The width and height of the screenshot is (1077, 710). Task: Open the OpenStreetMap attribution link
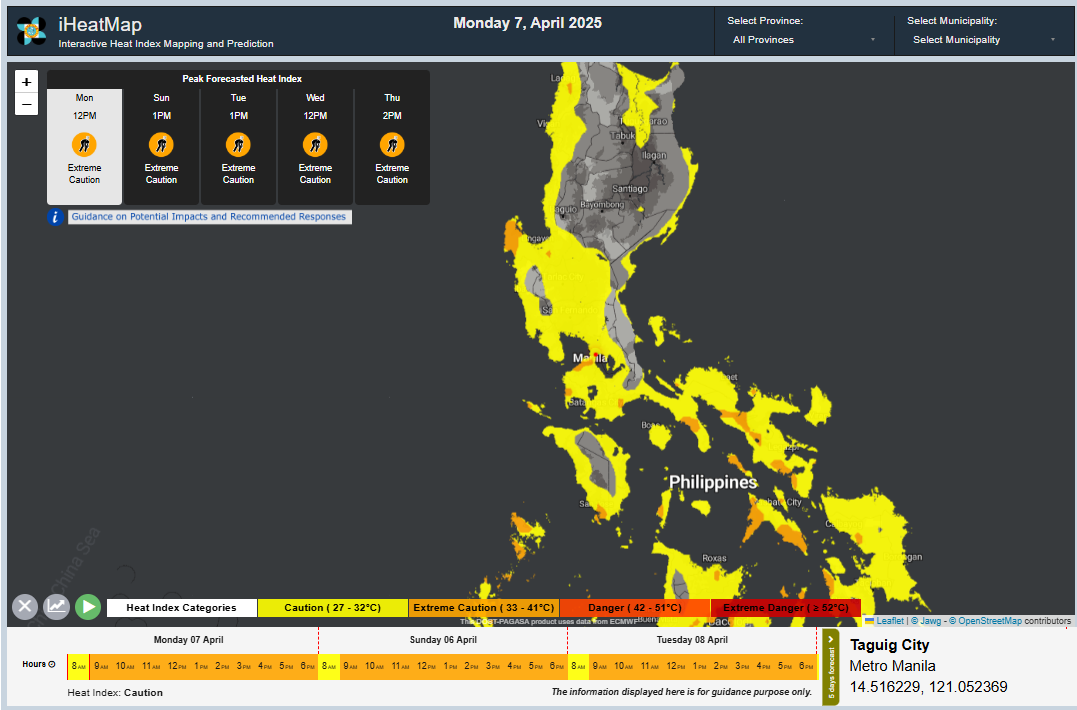click(x=989, y=621)
